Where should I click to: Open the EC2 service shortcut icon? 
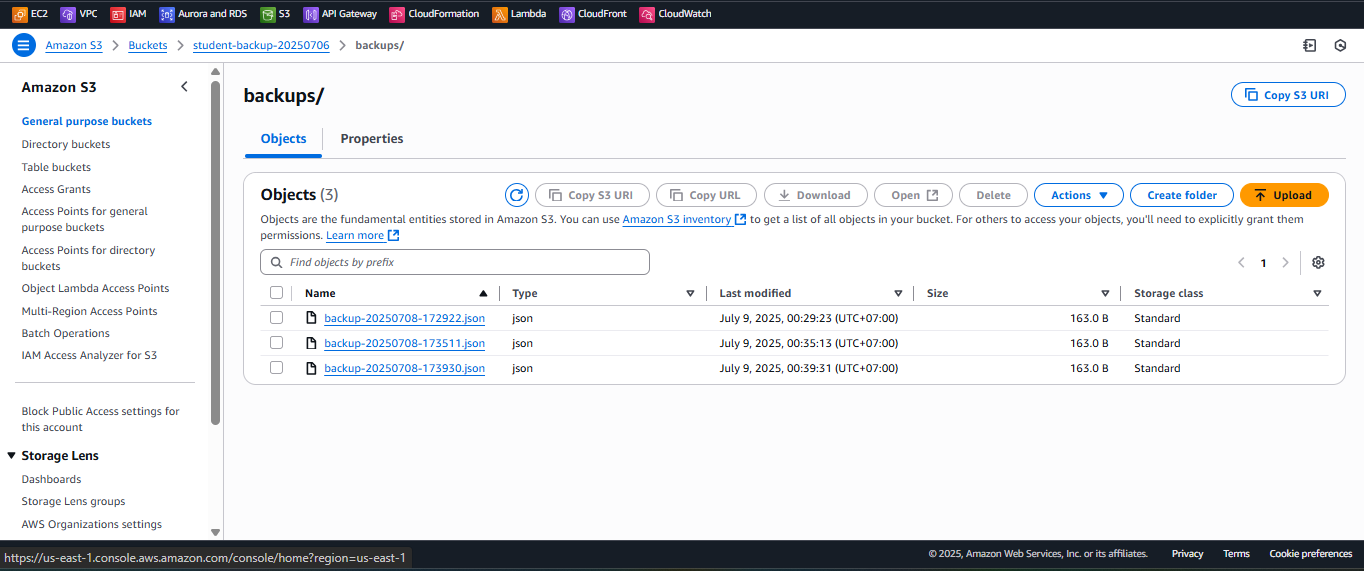tap(19, 14)
